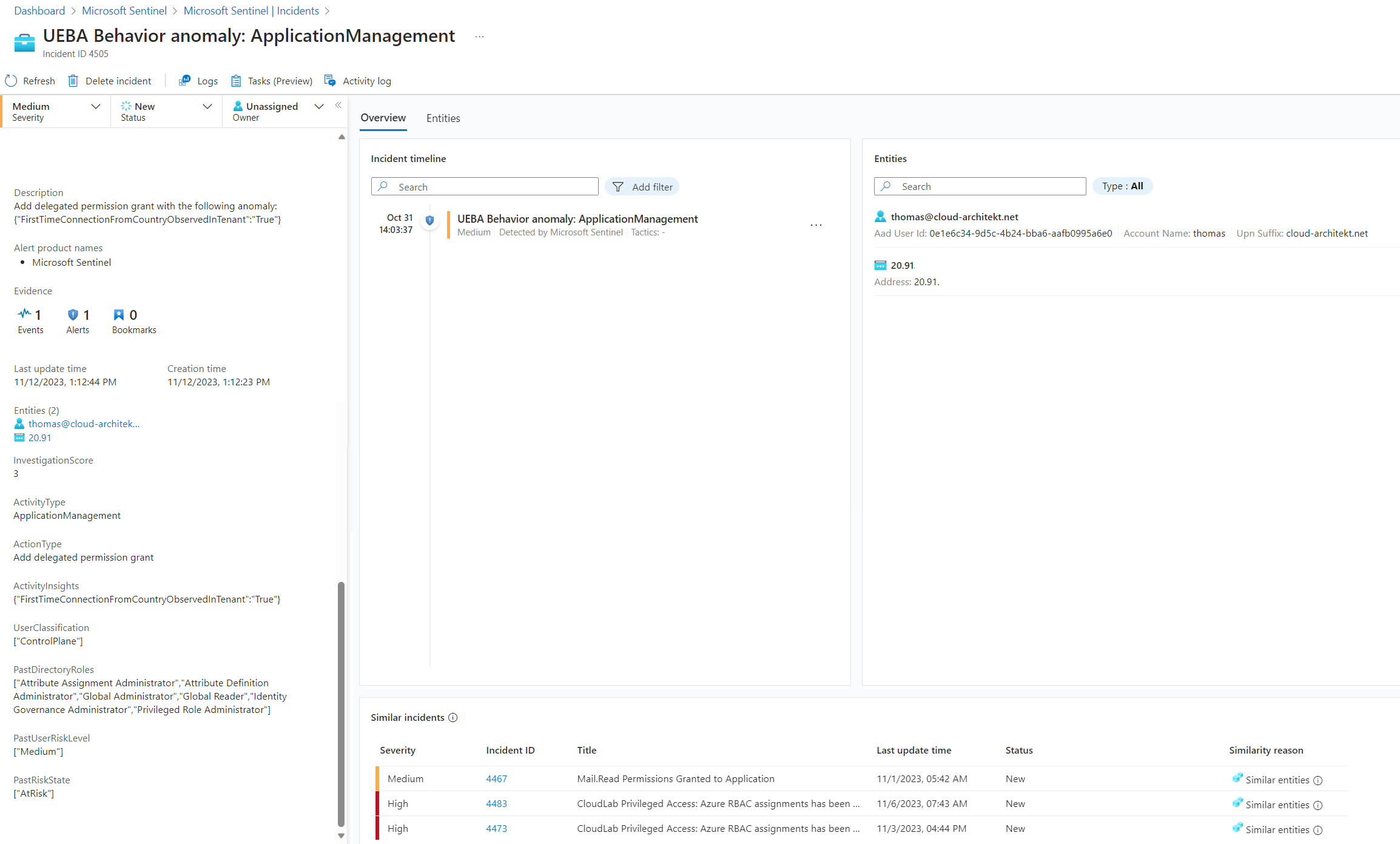
Task: Open the UEBA Behavior anomaly timeline entry
Action: point(577,218)
